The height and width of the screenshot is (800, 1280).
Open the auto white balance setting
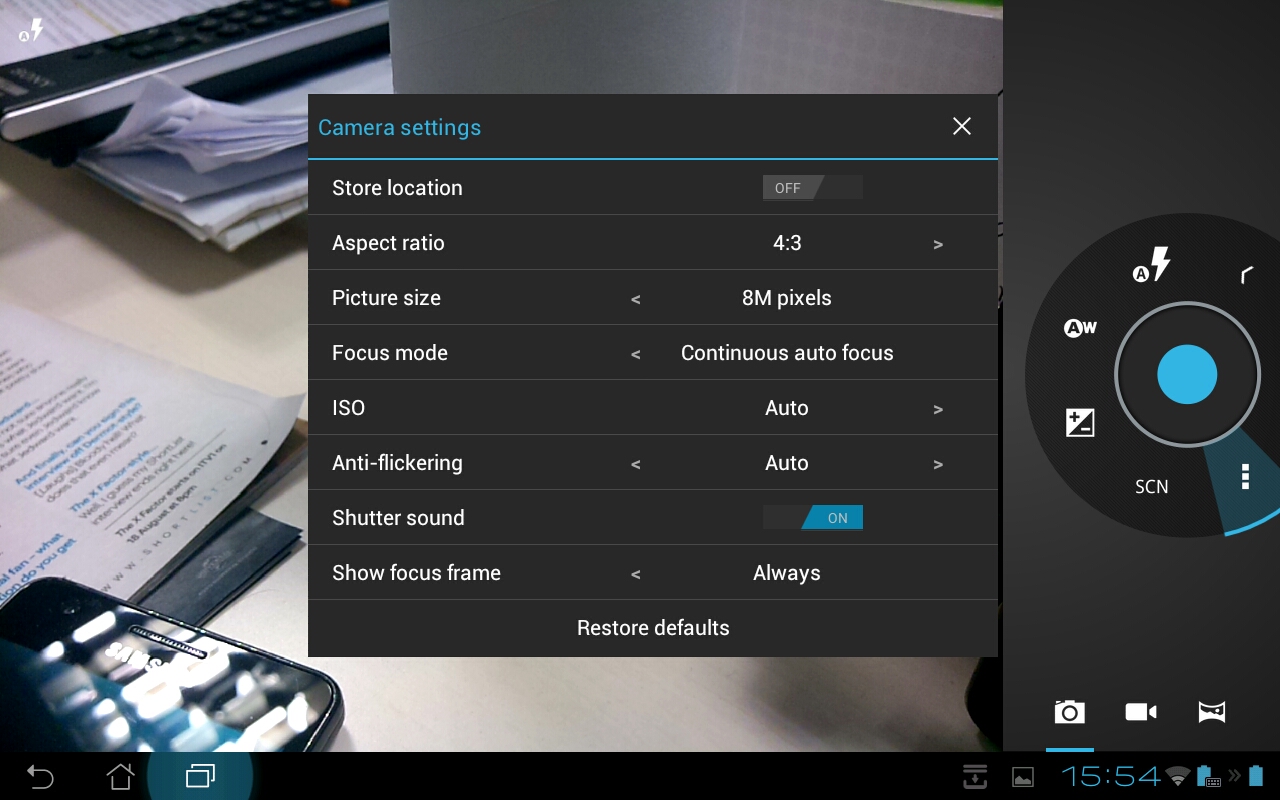(x=1080, y=327)
